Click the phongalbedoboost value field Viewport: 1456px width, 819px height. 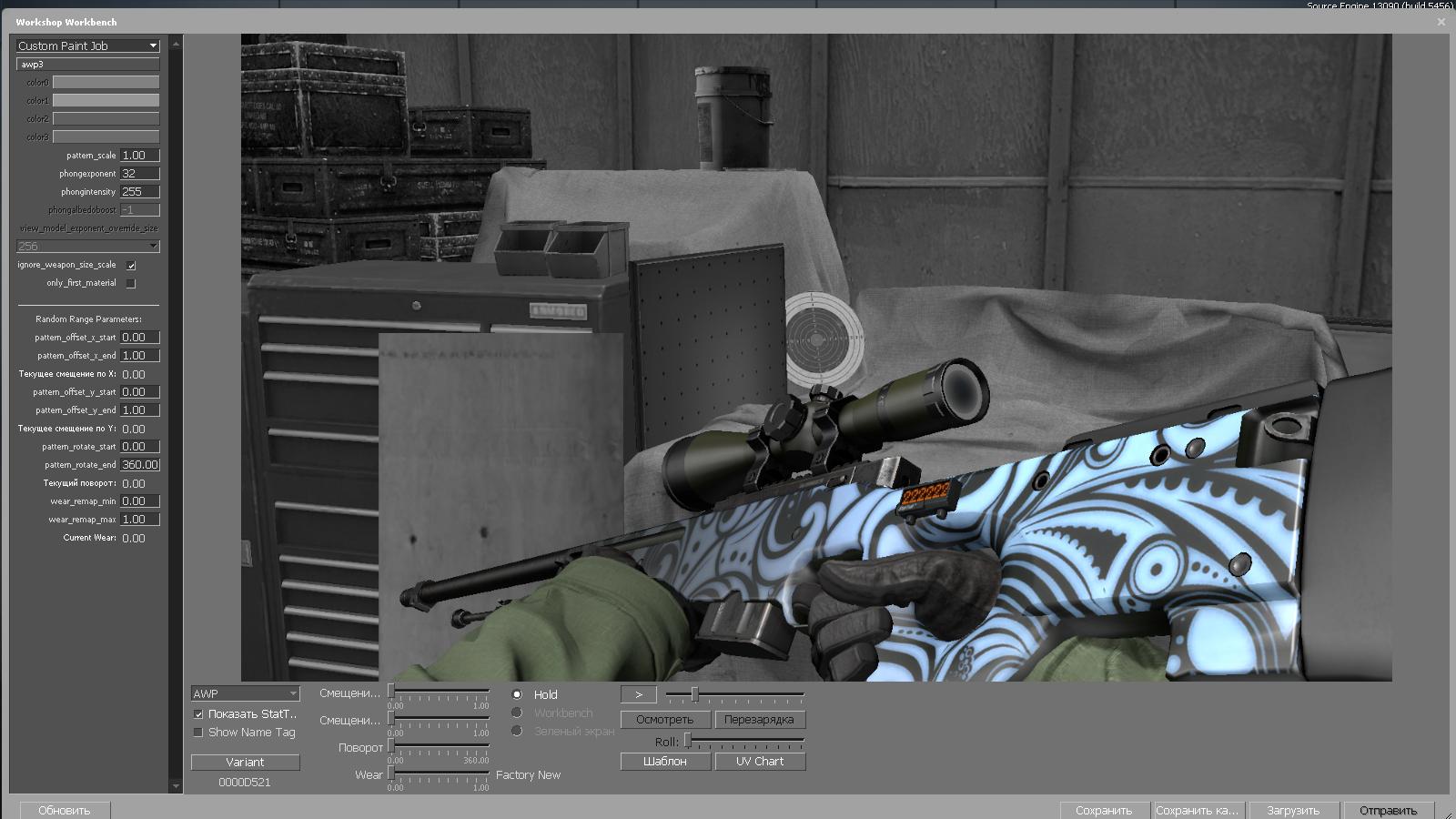pyautogui.click(x=140, y=210)
